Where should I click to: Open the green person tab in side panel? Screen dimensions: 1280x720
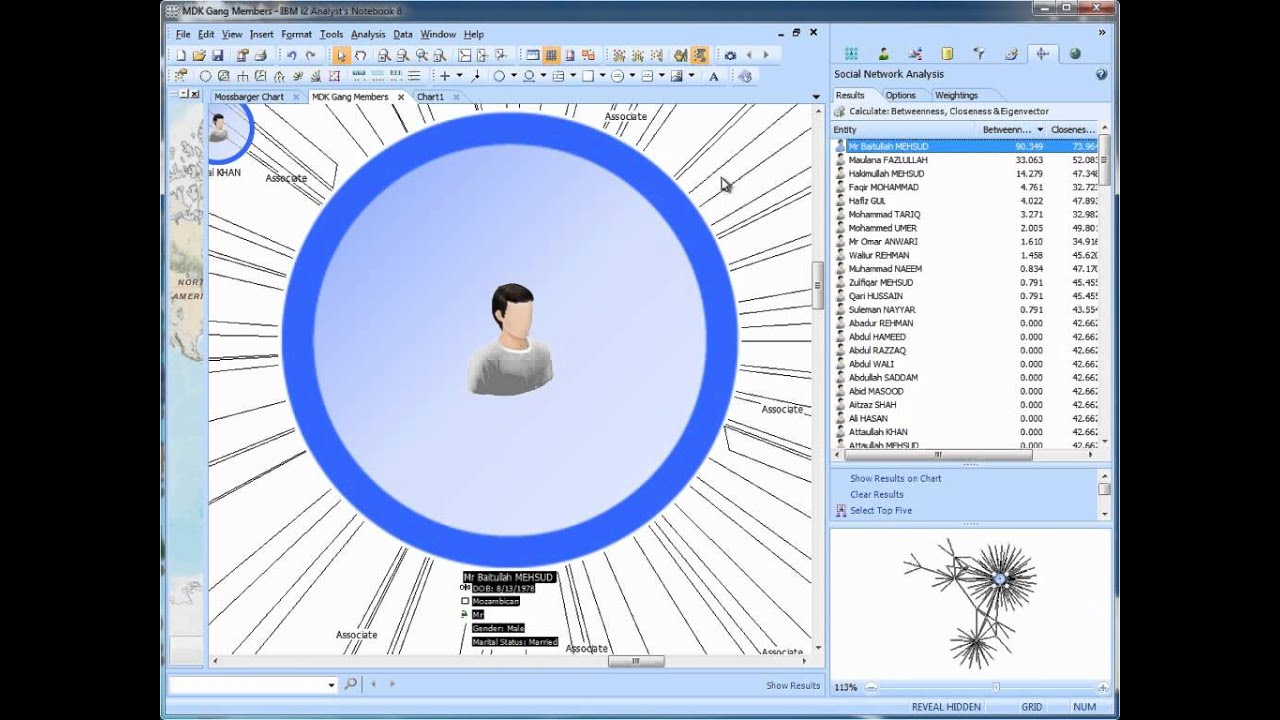click(883, 54)
